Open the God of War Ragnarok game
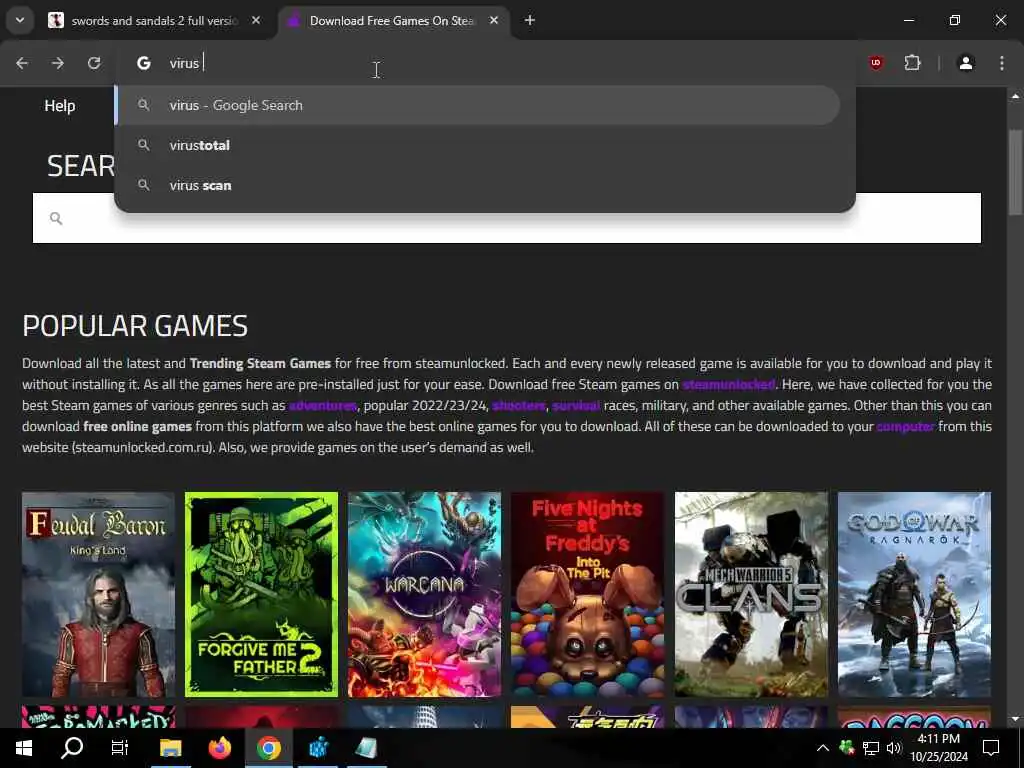 (914, 594)
